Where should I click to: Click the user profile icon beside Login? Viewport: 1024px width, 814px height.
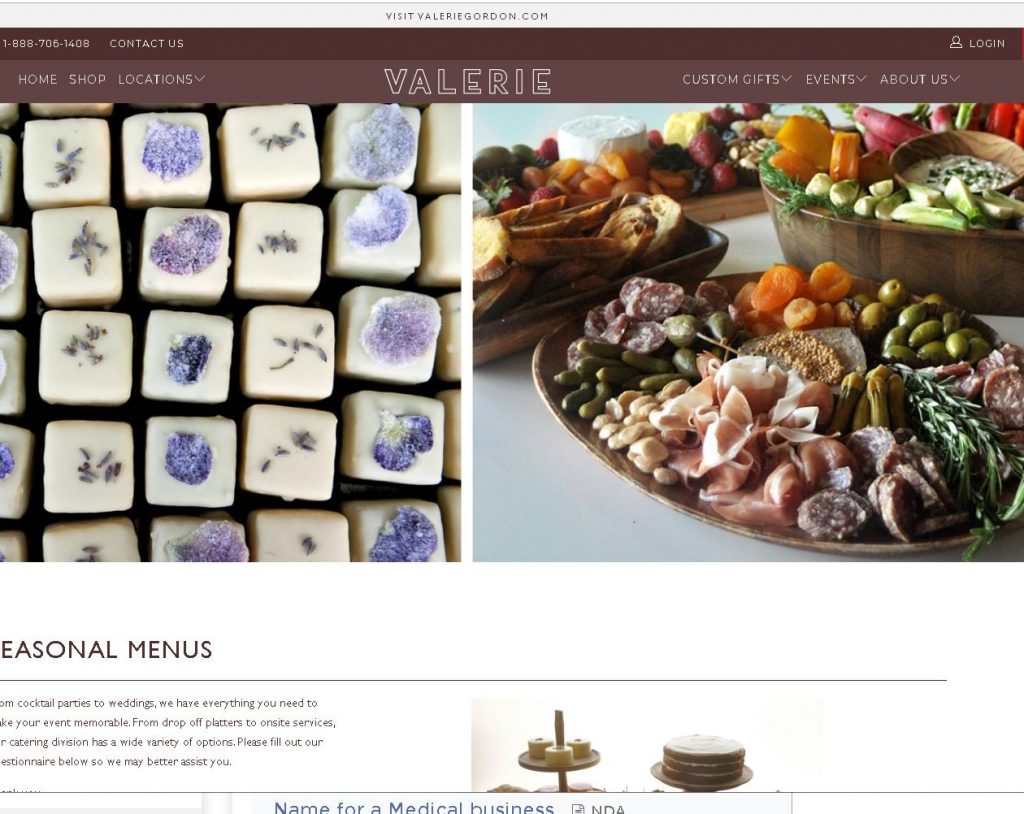[x=955, y=42]
